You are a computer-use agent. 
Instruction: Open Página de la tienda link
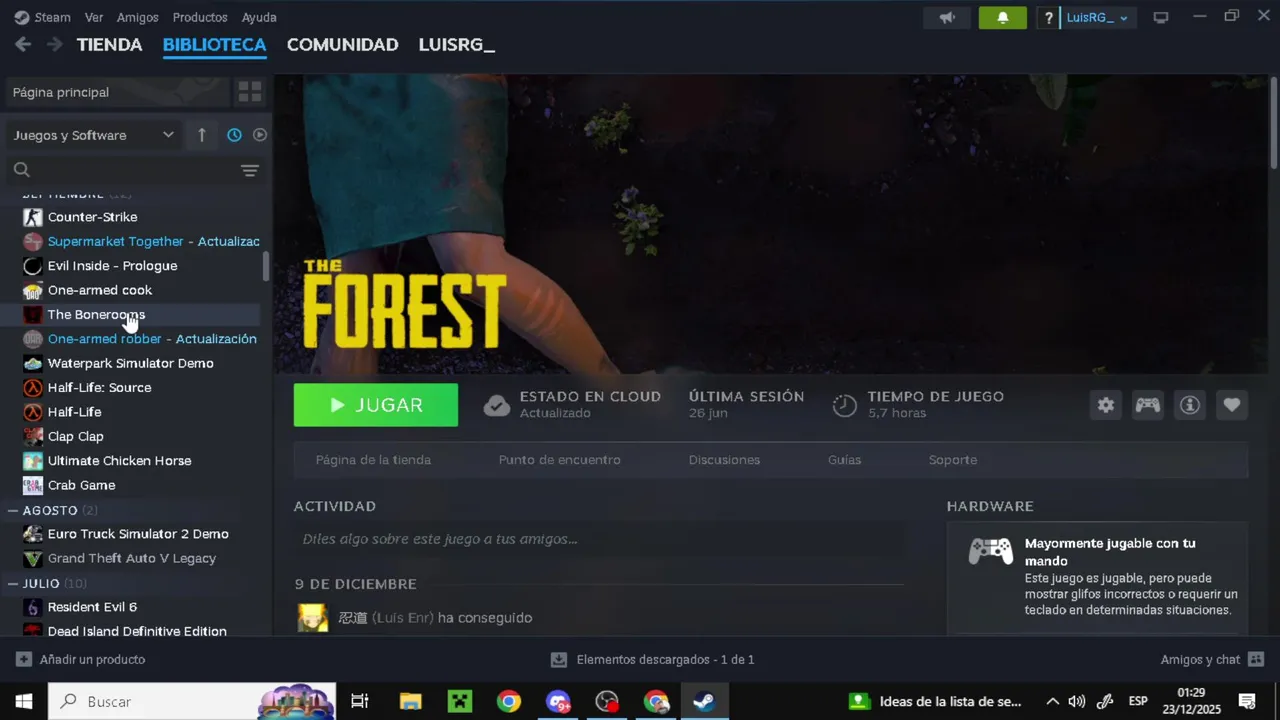pyautogui.click(x=373, y=460)
